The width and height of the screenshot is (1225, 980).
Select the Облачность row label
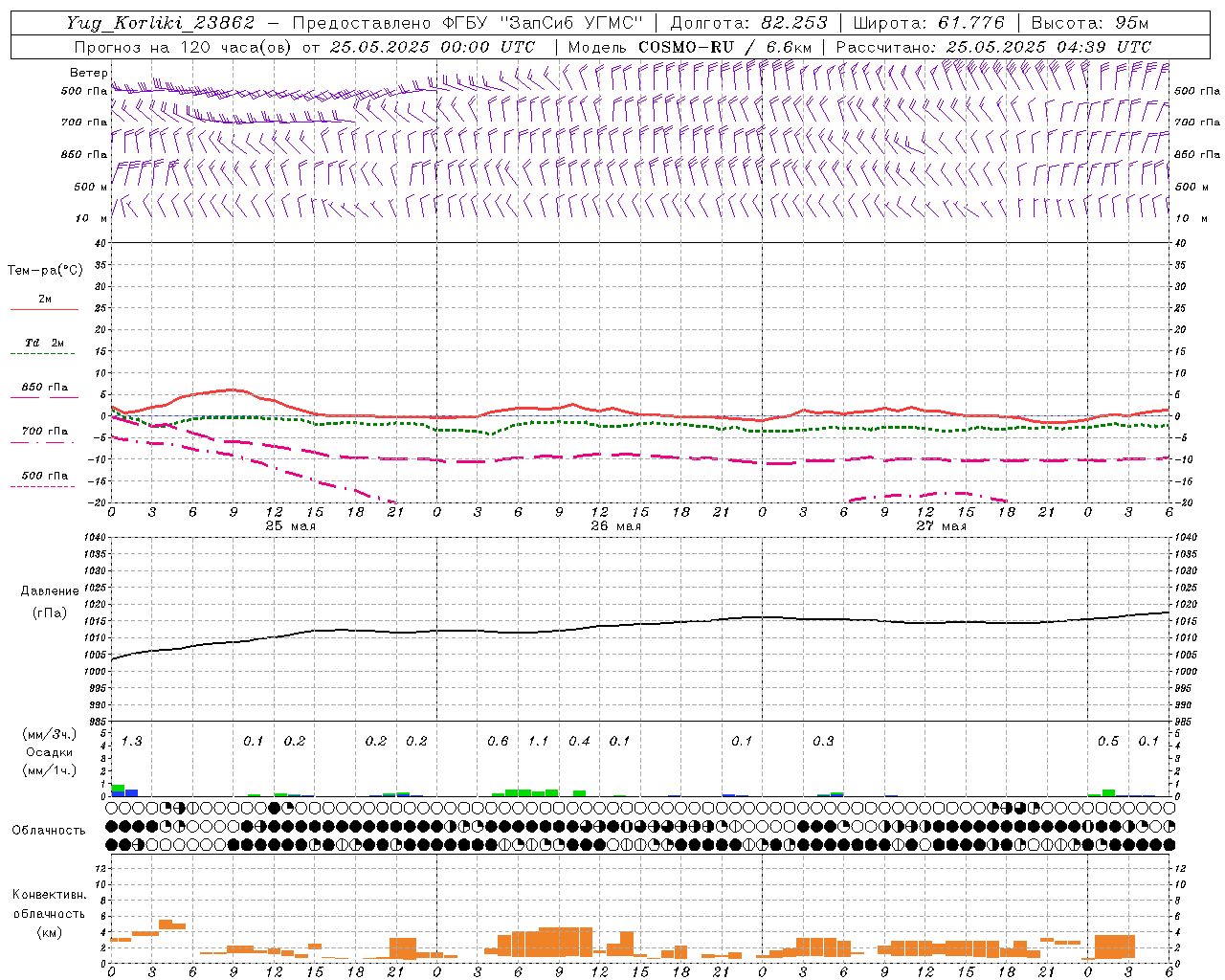point(49,830)
